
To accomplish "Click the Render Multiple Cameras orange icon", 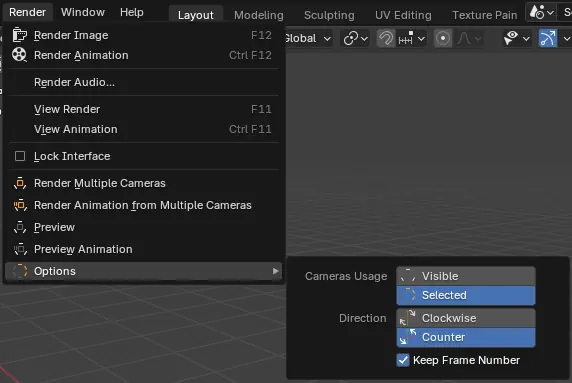I will [x=20, y=183].
